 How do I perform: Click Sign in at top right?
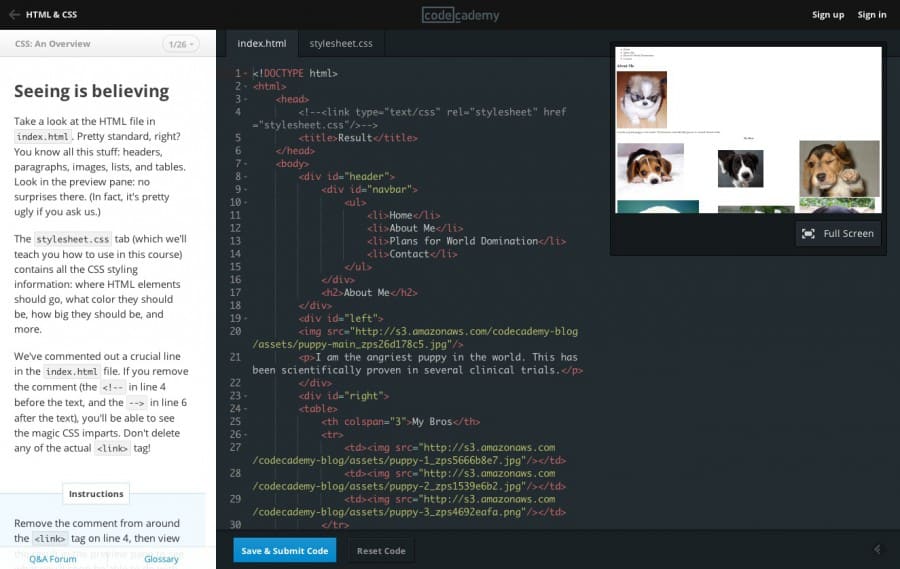[x=871, y=15]
